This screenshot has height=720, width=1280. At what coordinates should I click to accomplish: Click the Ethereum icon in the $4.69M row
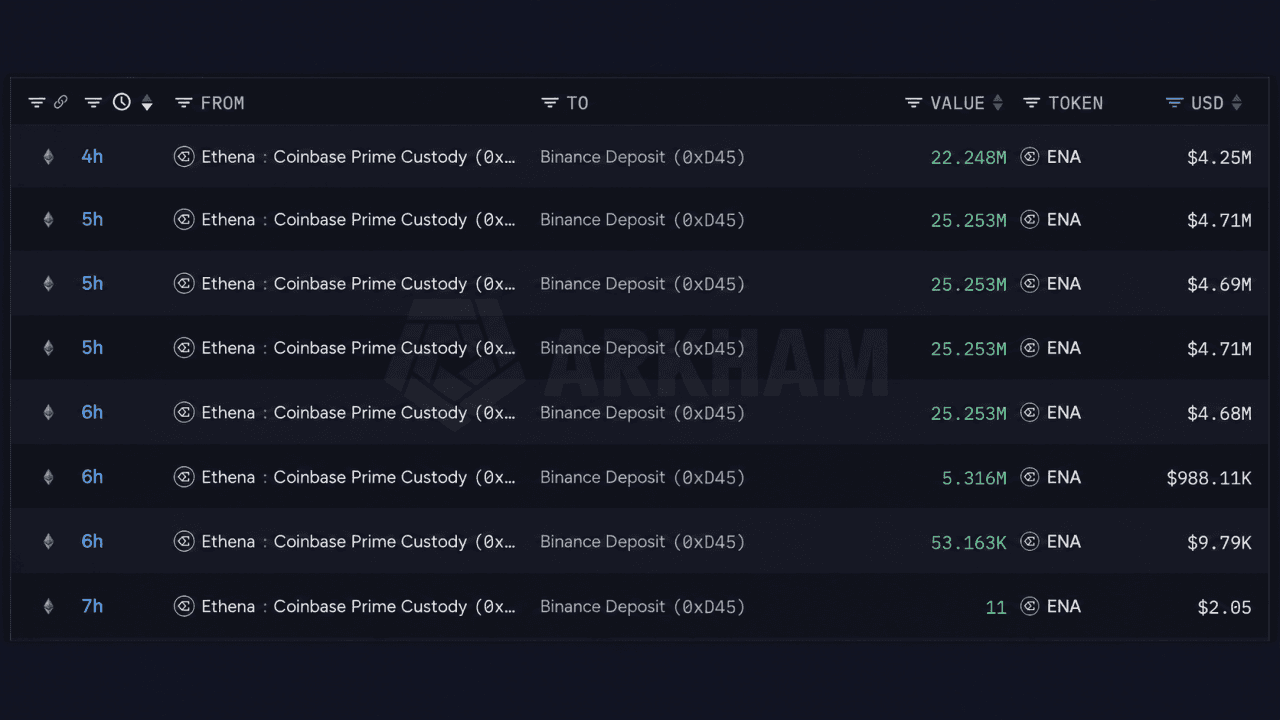(x=48, y=284)
